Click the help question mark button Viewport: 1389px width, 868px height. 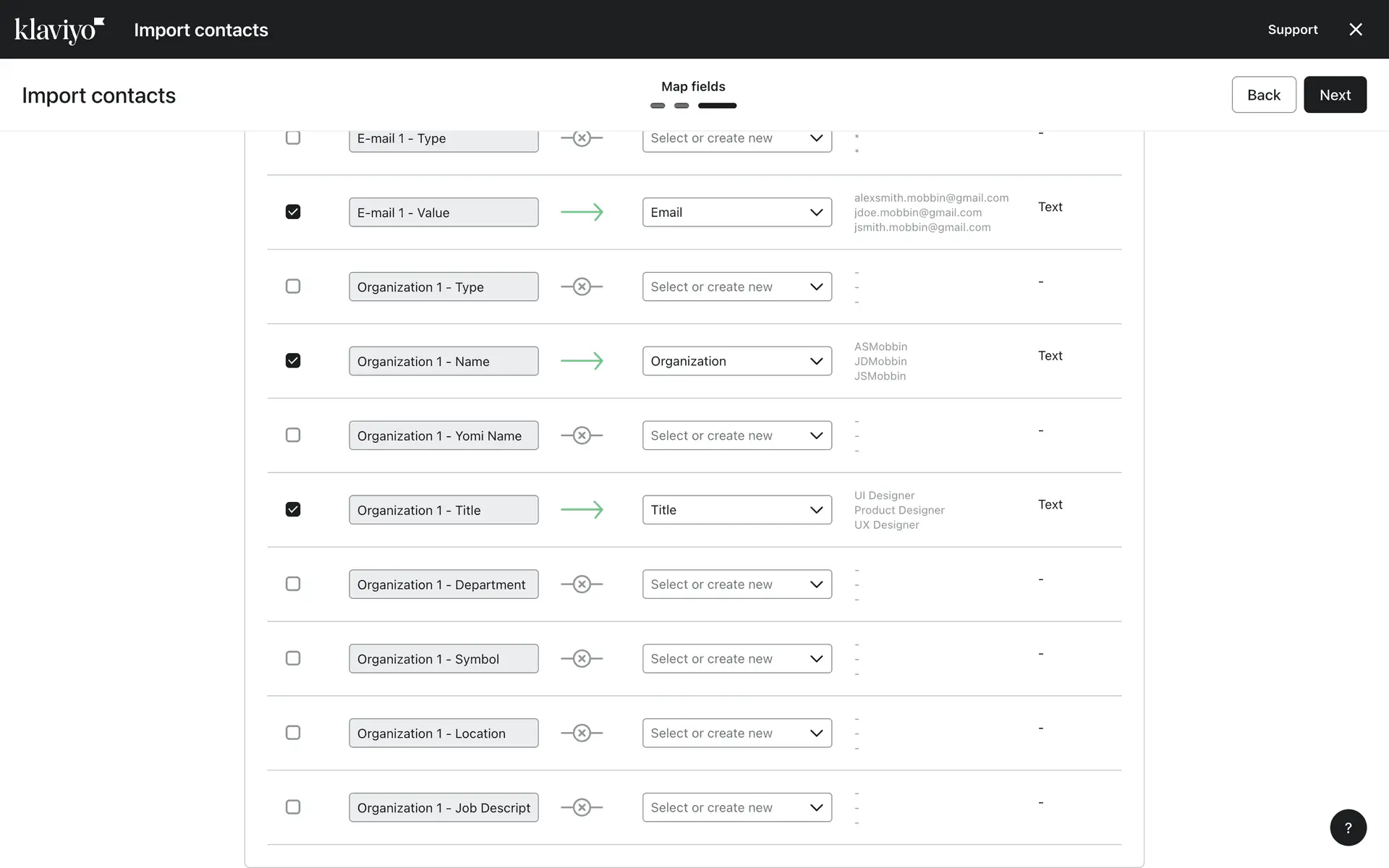click(1348, 827)
